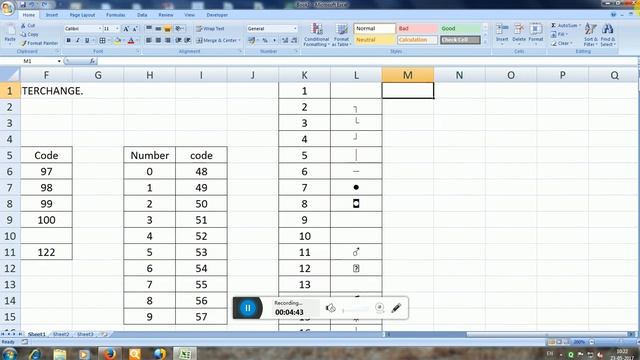
Task: Click Accounting Number Format icon
Action: coord(251,40)
